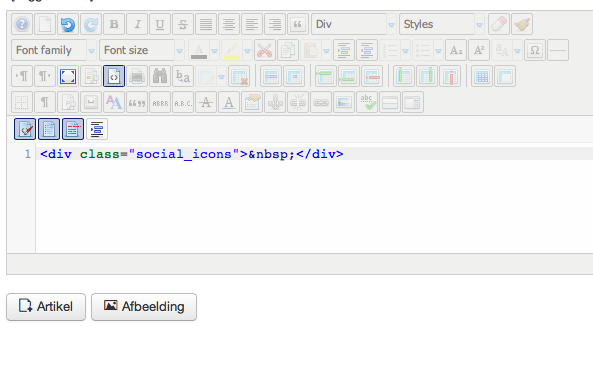Open the editor Help icon

[x=22, y=25]
